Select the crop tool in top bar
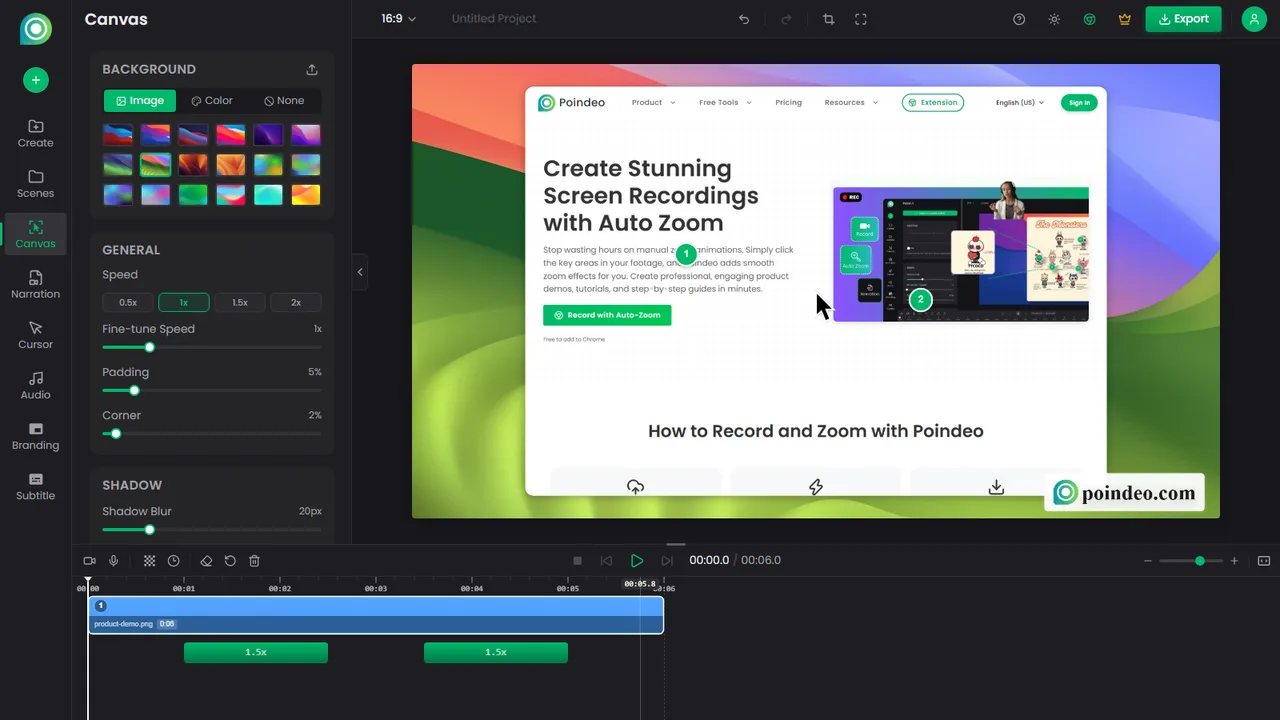1280x720 pixels. point(828,19)
